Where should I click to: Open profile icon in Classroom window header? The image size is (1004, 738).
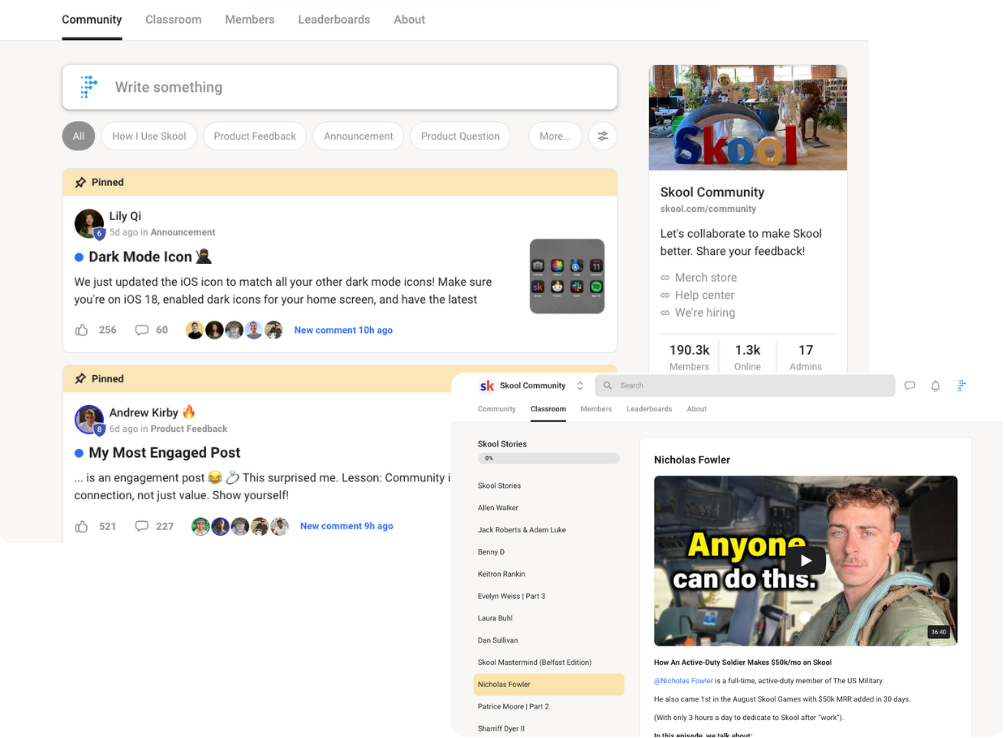(x=961, y=385)
